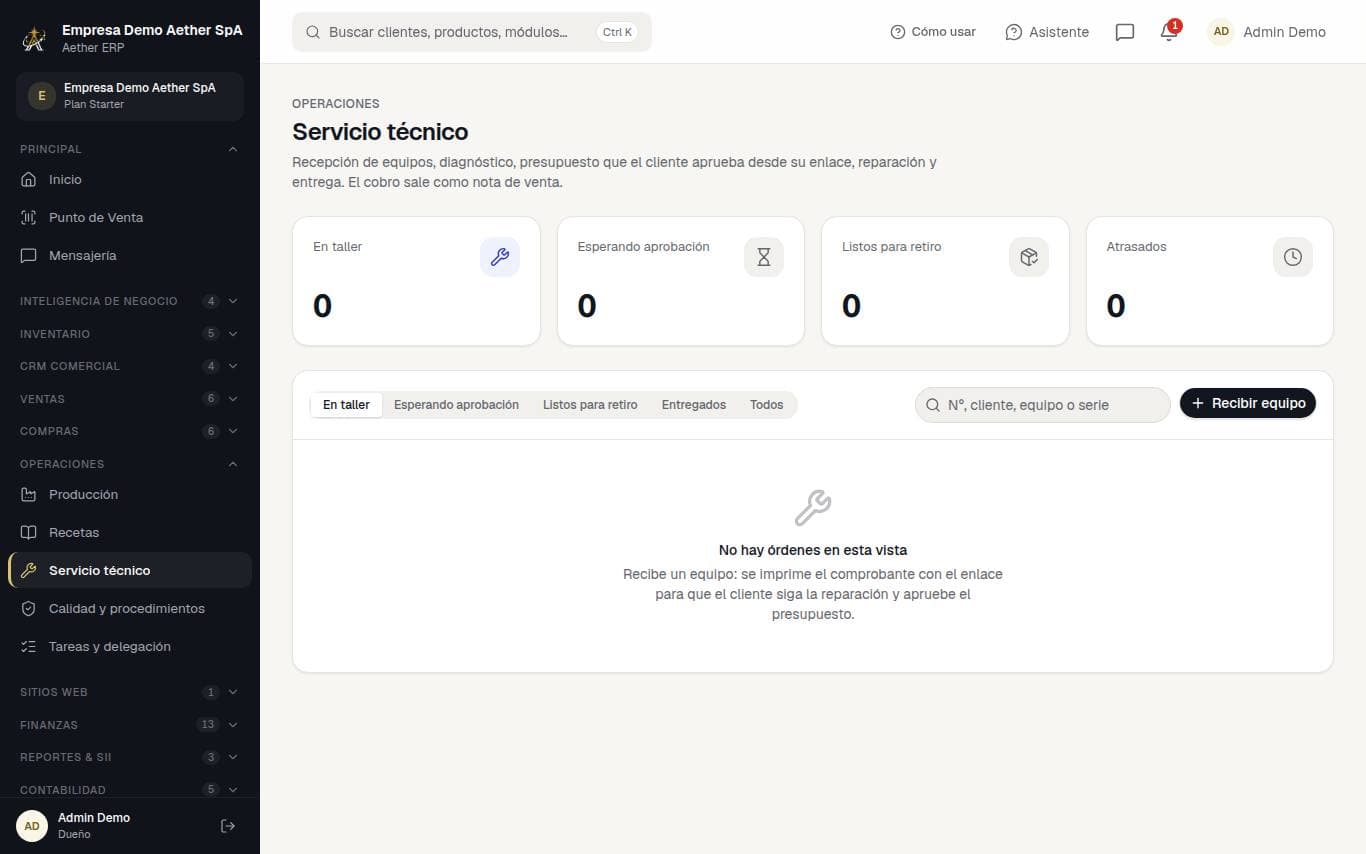Image resolution: width=1366 pixels, height=854 pixels.
Task: Expand the Compras section
Action: (130, 431)
